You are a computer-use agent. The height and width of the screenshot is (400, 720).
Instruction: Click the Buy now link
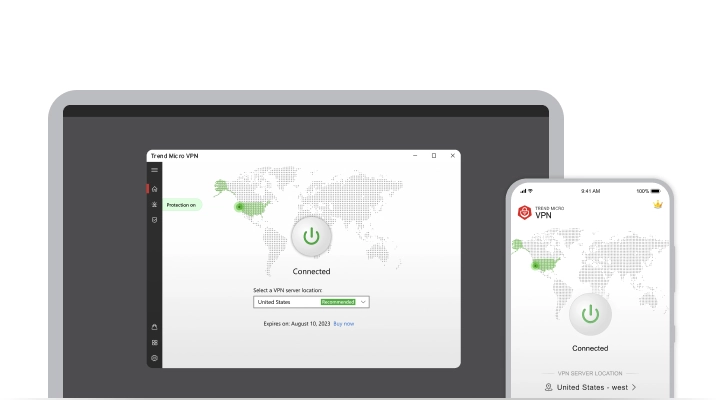tap(343, 324)
